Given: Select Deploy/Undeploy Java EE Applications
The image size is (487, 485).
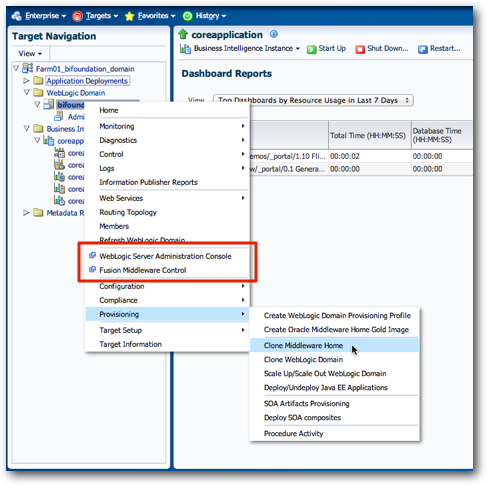Looking at the screenshot, I should pyautogui.click(x=334, y=387).
